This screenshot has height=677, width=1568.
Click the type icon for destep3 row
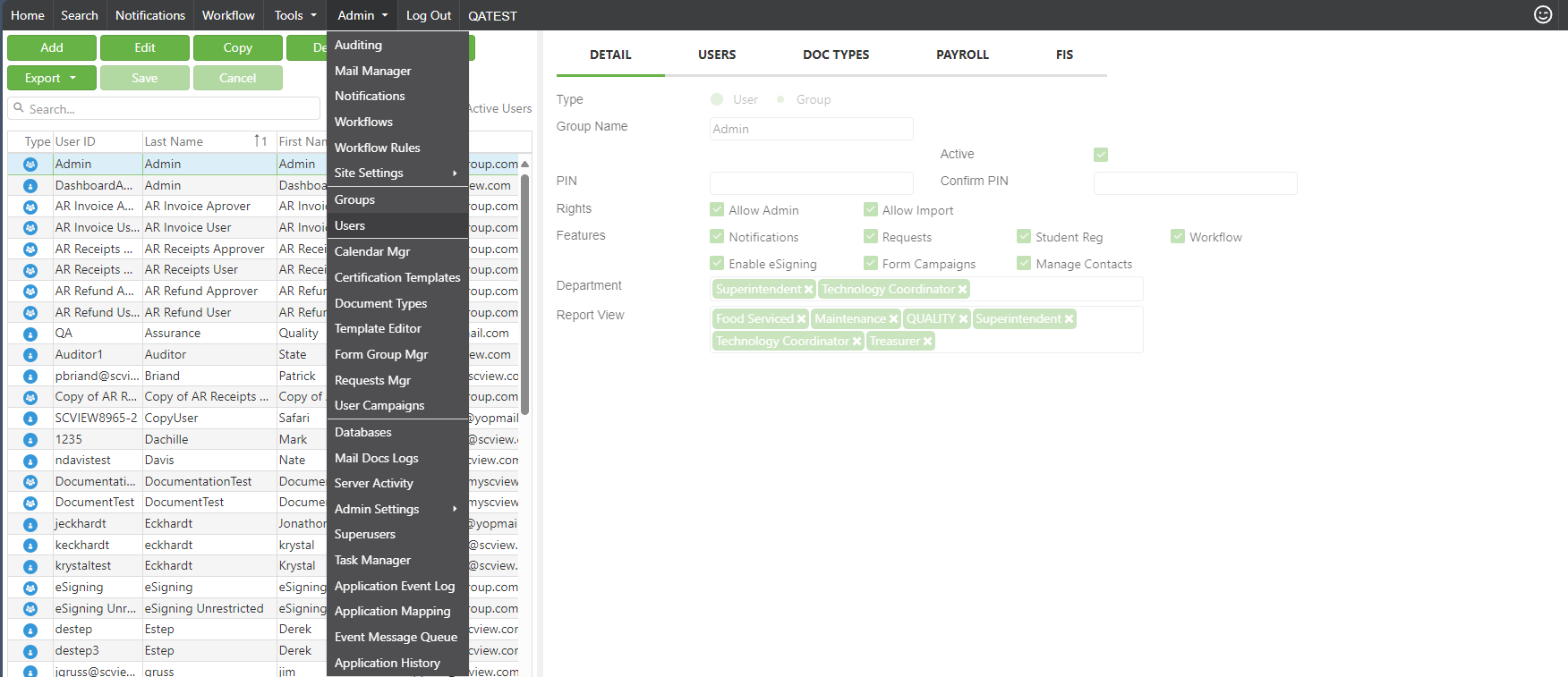(30, 651)
